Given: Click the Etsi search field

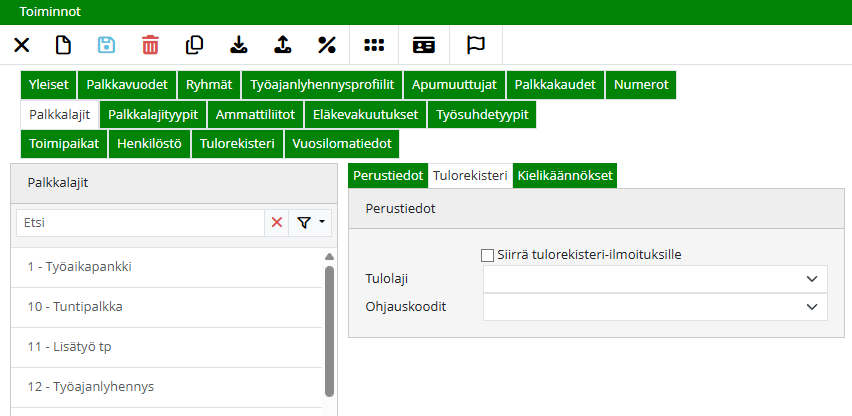Looking at the screenshot, I should (140, 223).
